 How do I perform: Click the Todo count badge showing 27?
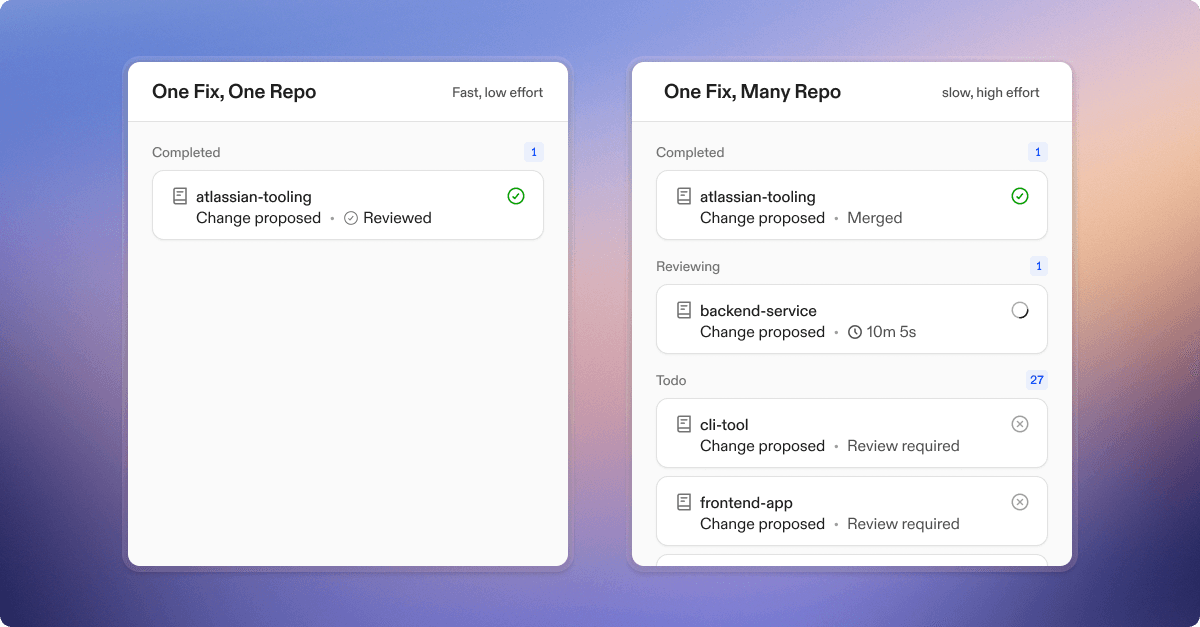[x=1036, y=380]
